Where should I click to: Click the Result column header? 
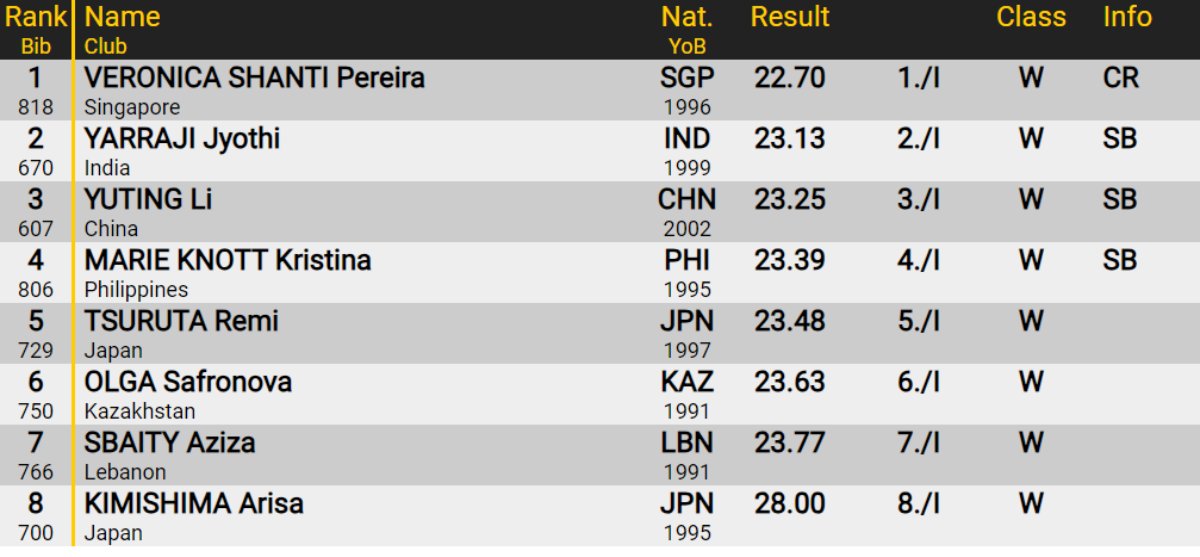pos(790,17)
